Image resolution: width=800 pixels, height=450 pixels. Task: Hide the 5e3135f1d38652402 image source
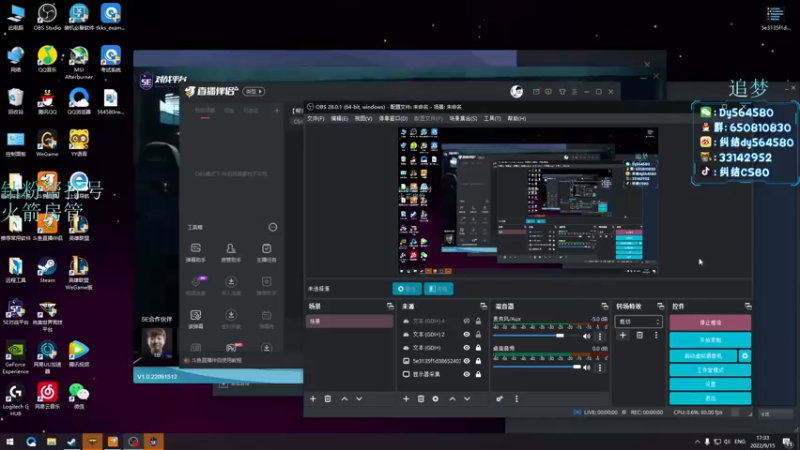466,361
